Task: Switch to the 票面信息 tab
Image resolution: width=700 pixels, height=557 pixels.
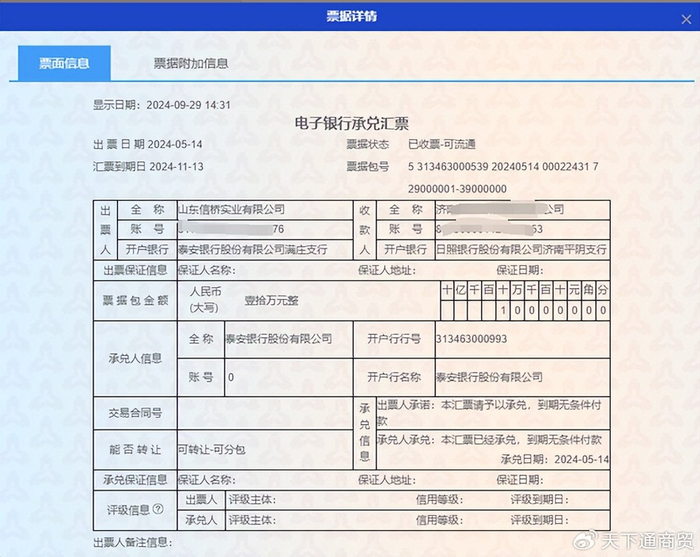Action: (64, 63)
